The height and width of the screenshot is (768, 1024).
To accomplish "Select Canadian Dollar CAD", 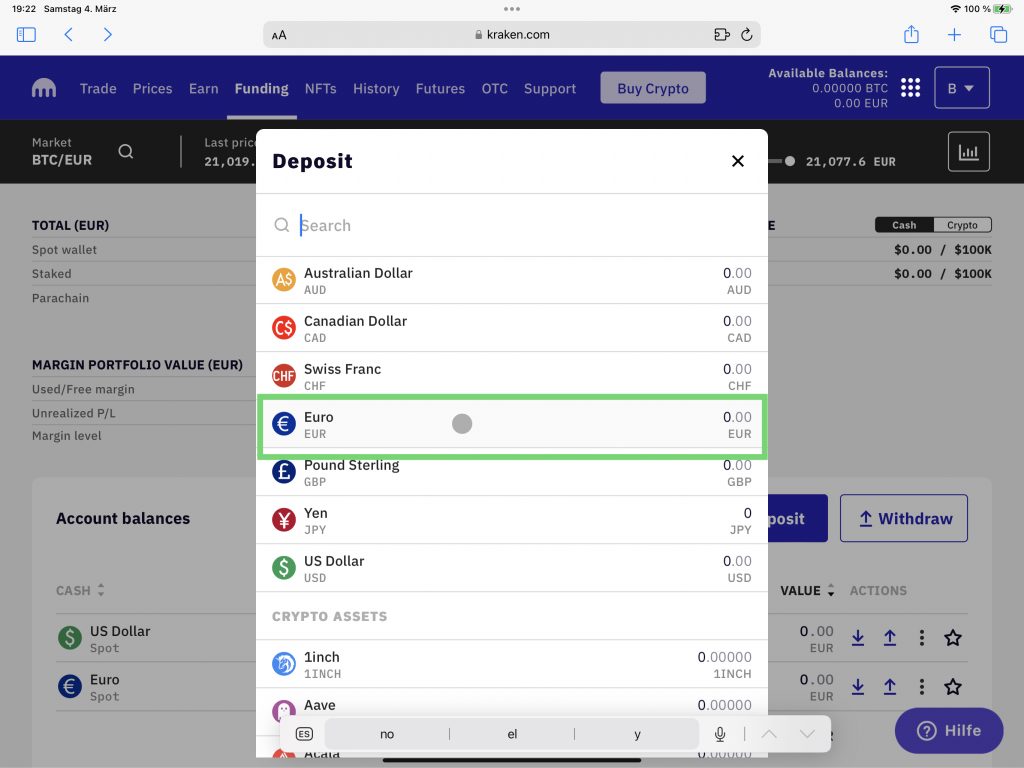I will click(512, 328).
